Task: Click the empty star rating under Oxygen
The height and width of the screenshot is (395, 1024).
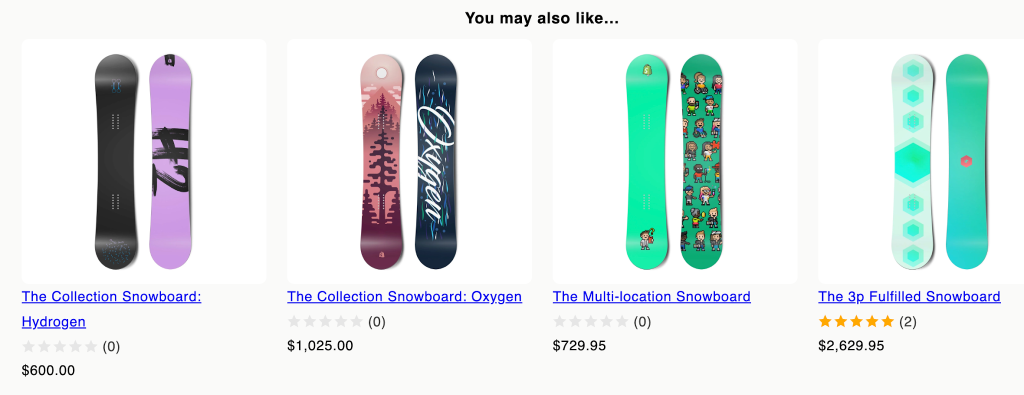Action: [x=325, y=322]
